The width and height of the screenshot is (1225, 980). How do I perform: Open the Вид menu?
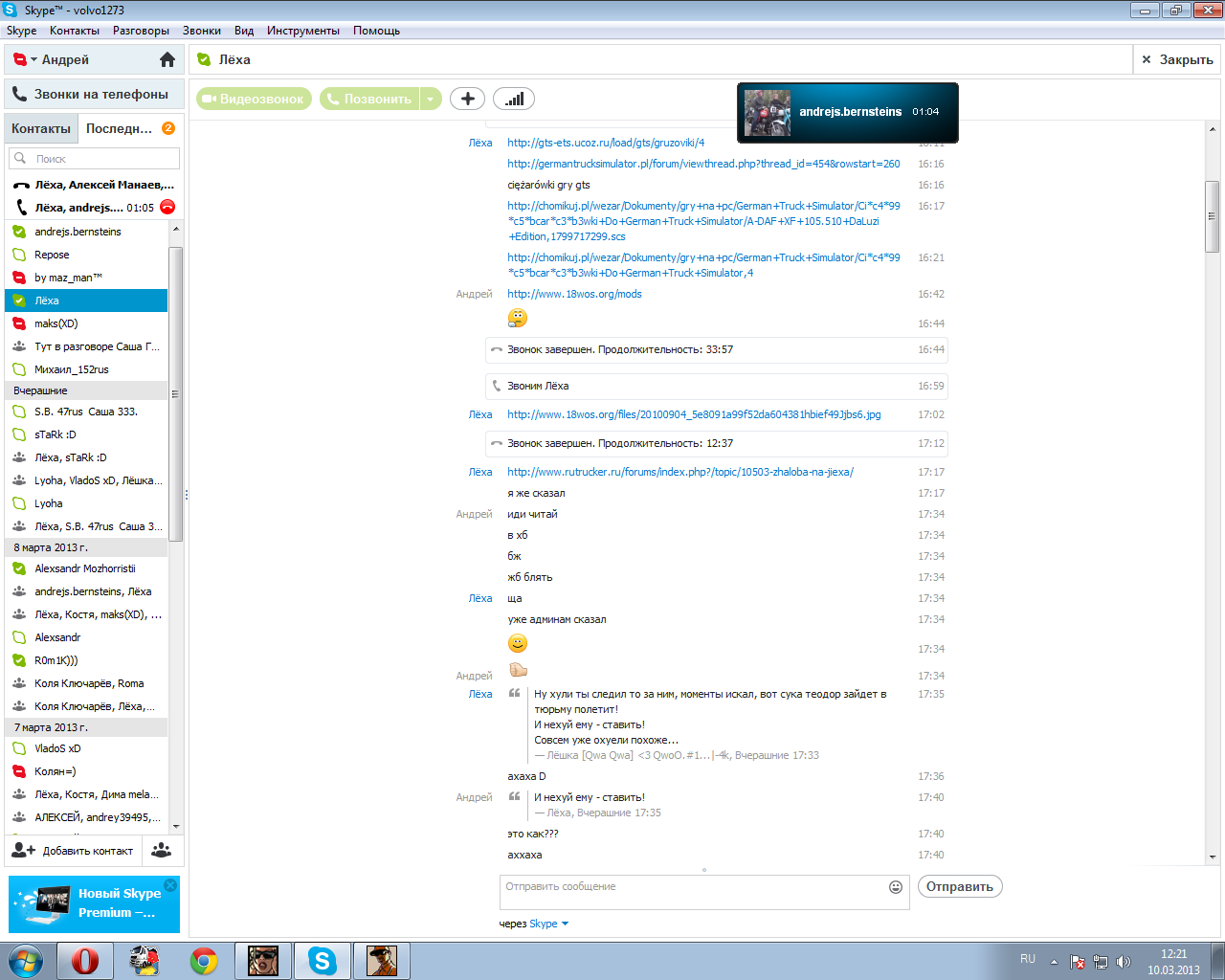(x=244, y=31)
